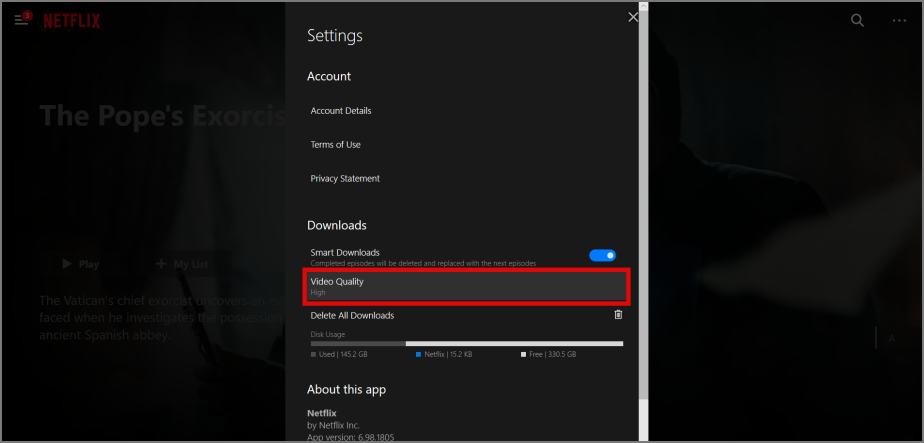
Task: Click The Pope's Exorcist title
Action: tap(163, 115)
